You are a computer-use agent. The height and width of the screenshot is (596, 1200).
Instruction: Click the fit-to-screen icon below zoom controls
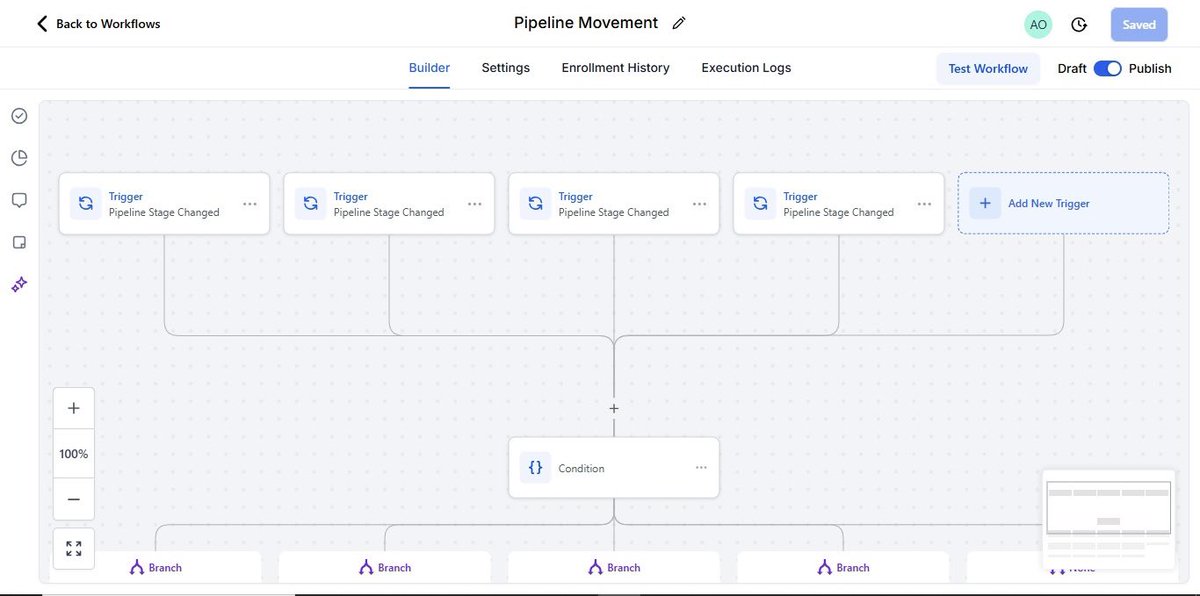point(72,547)
